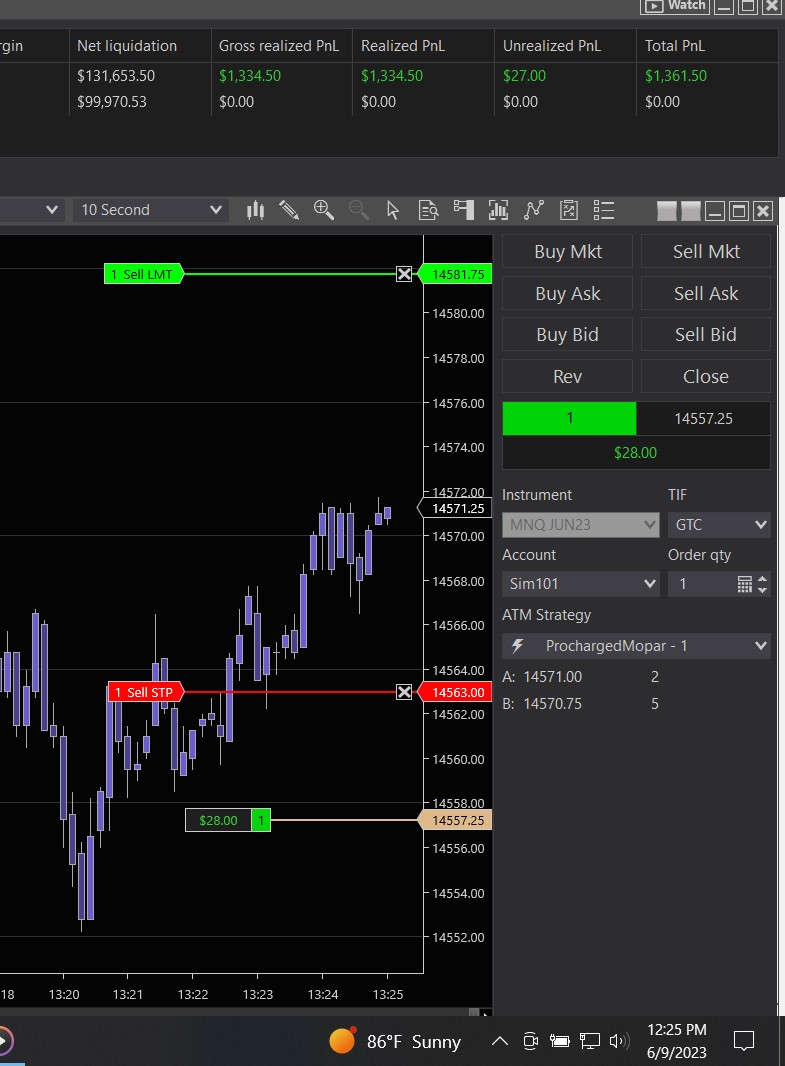Click the network tray icon
This screenshot has height=1066, width=785.
[589, 1041]
